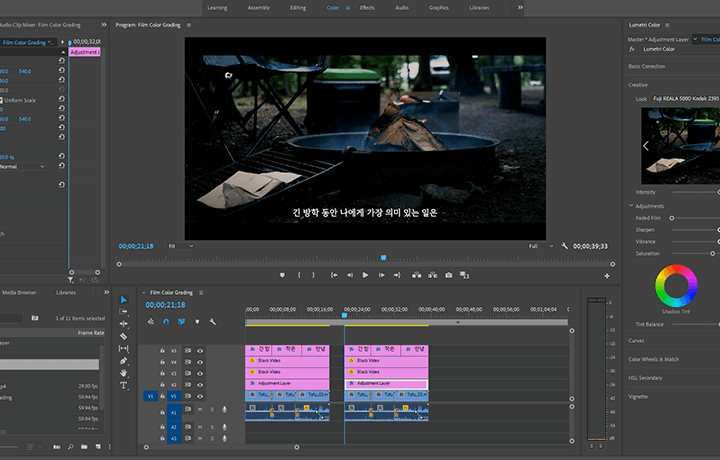Toggle V2 track output eye
Screen dimensions: 720x460
tap(200, 385)
